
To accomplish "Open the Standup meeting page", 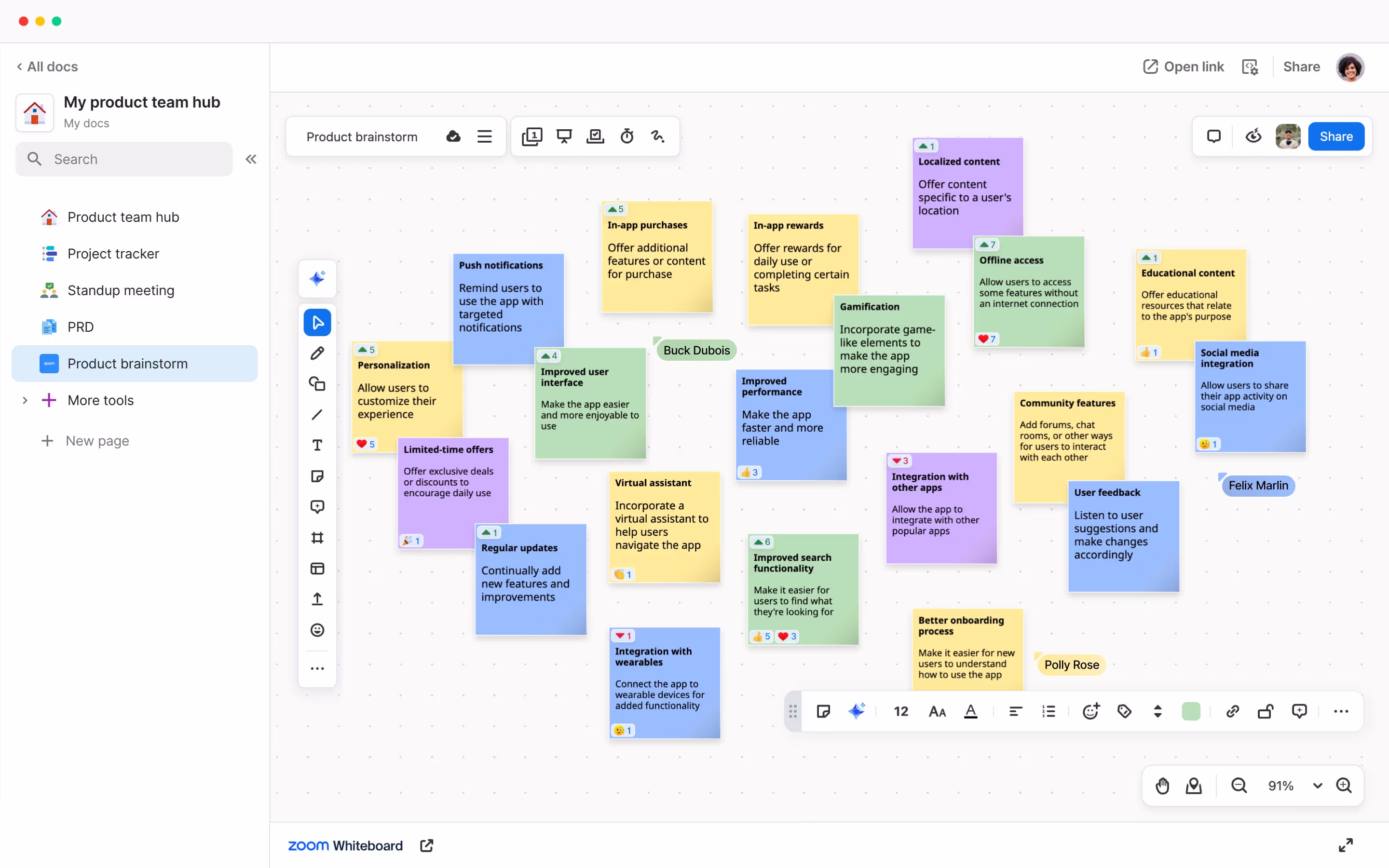I will (x=121, y=290).
